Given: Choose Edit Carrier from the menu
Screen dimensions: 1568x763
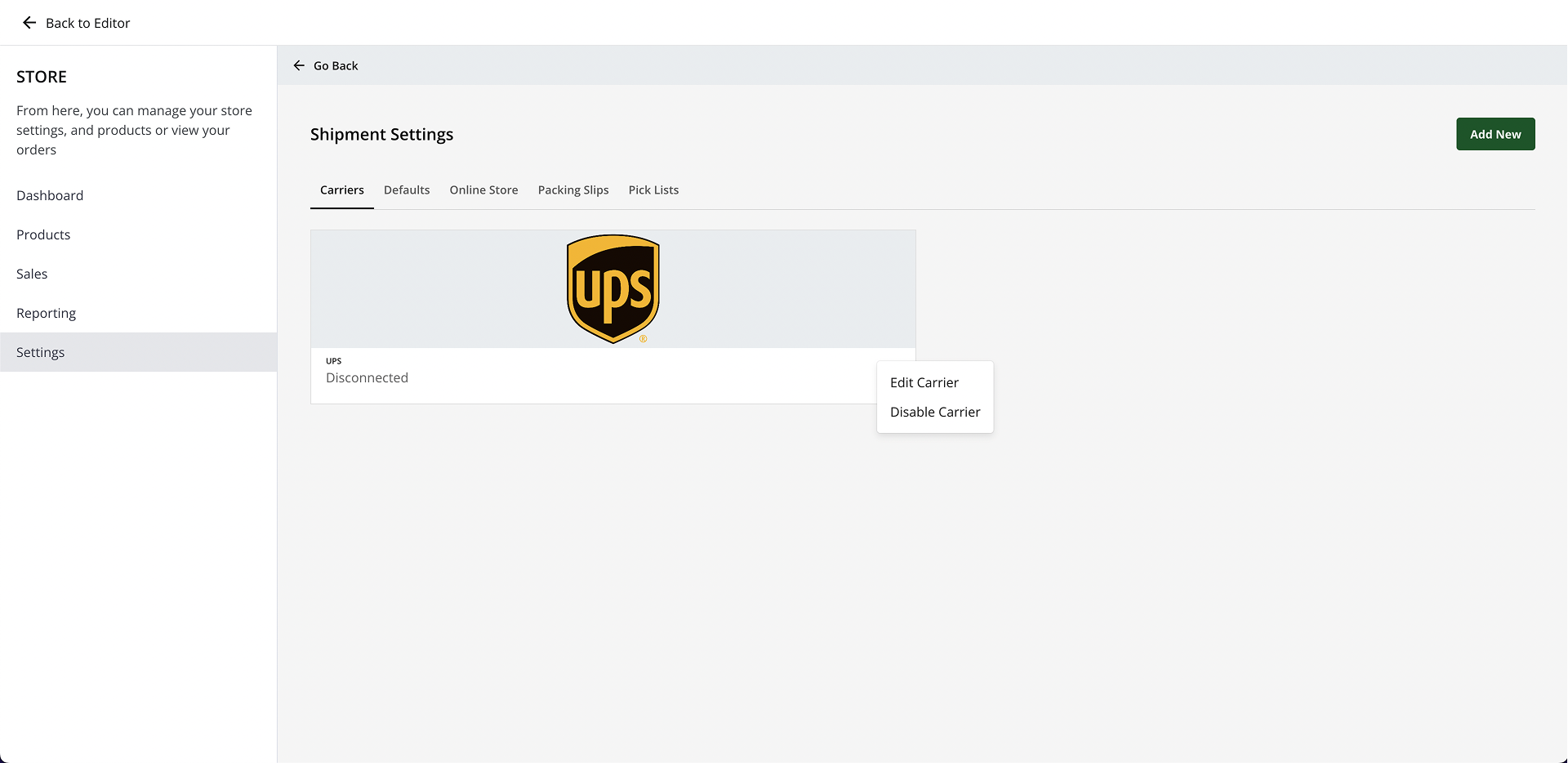Looking at the screenshot, I should click(935, 382).
